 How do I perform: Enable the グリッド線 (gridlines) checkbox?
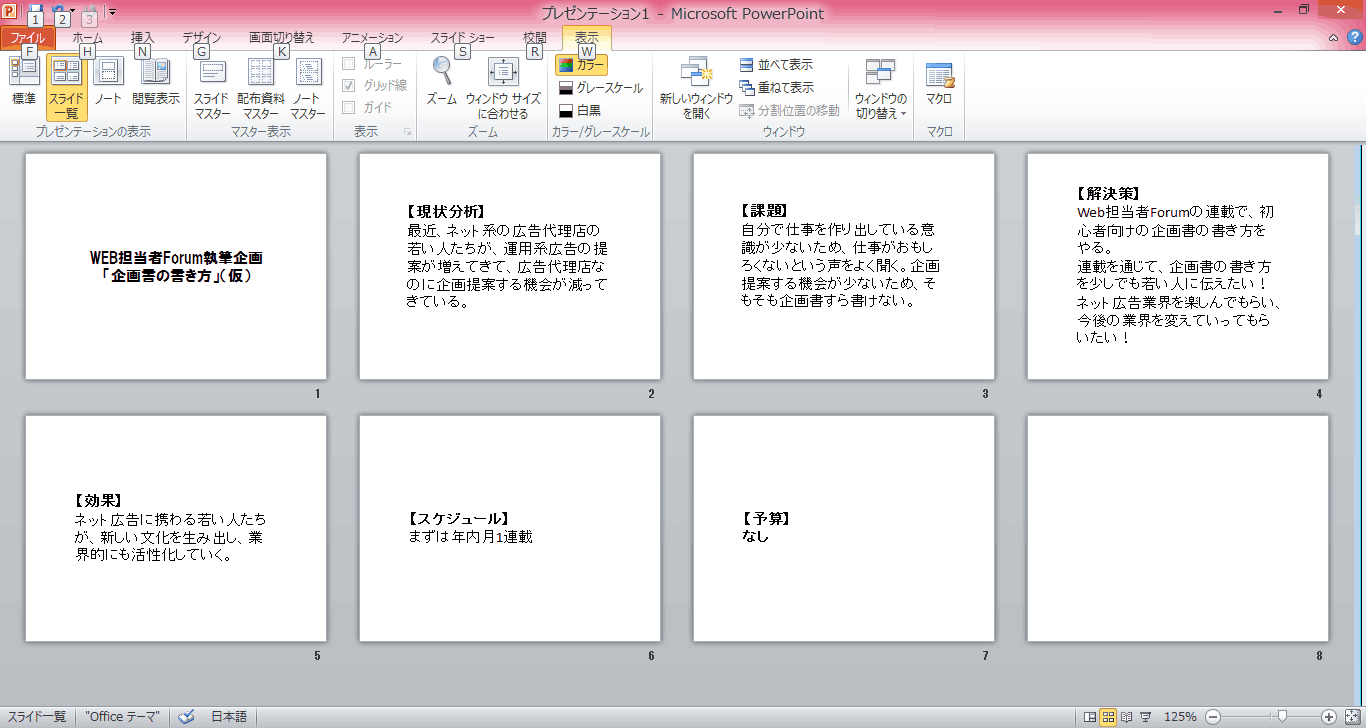(348, 85)
